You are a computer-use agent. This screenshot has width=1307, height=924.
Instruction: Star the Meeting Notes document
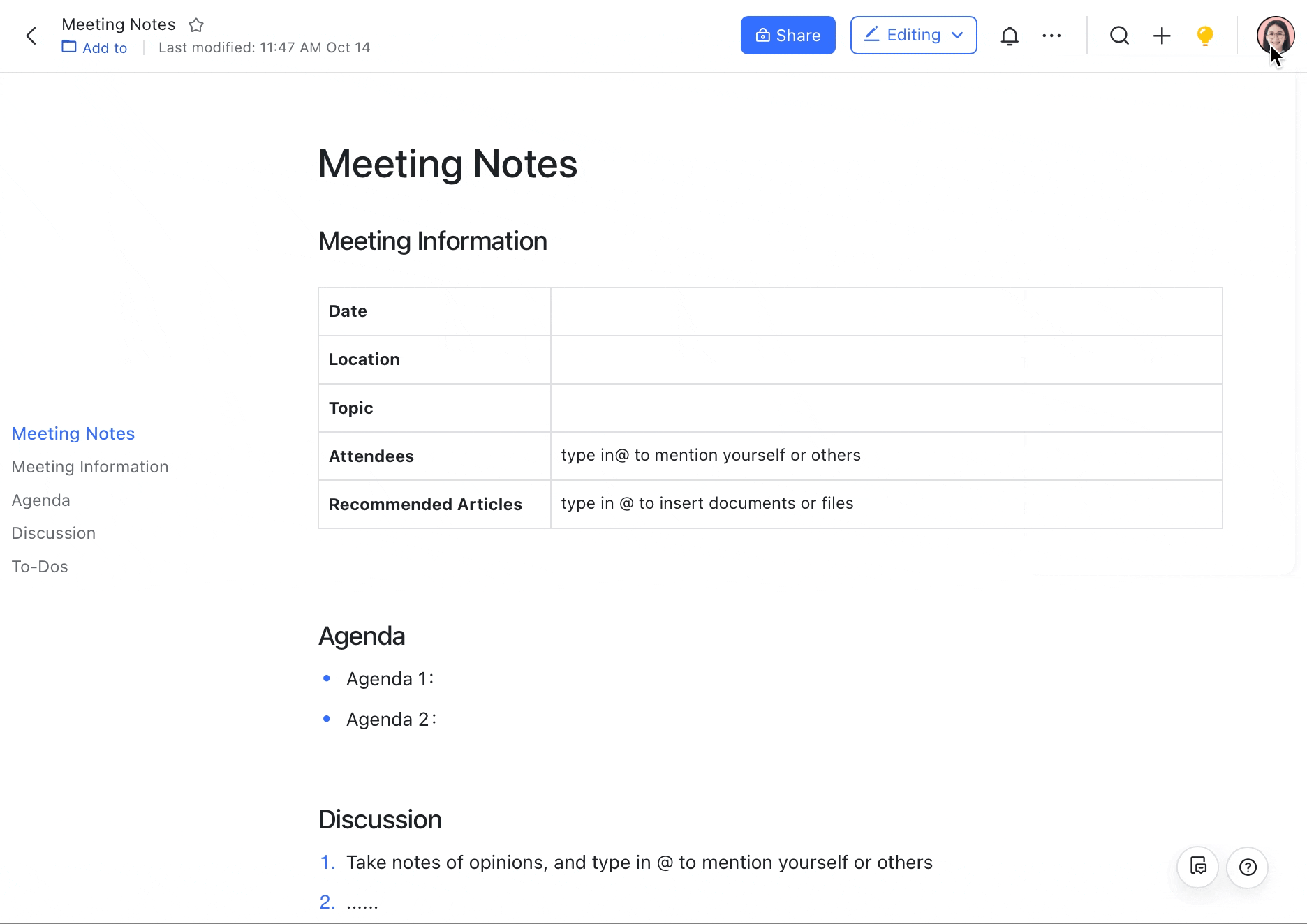click(x=196, y=25)
